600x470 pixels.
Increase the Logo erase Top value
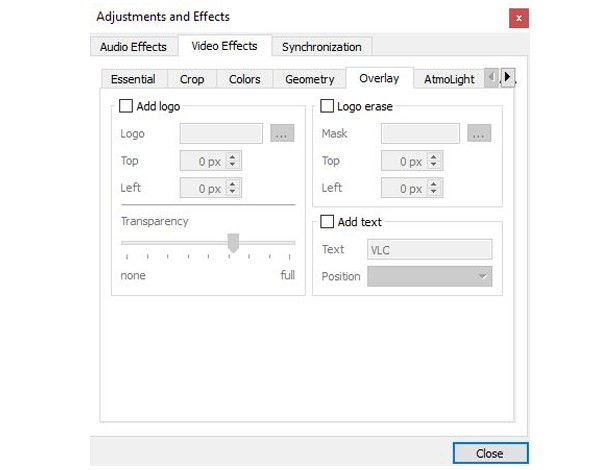point(434,156)
